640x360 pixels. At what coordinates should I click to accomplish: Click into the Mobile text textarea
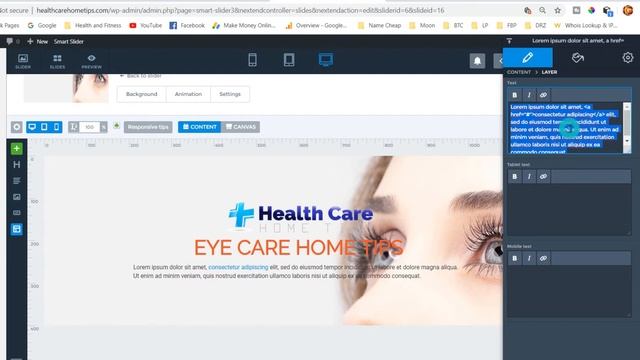(x=569, y=291)
